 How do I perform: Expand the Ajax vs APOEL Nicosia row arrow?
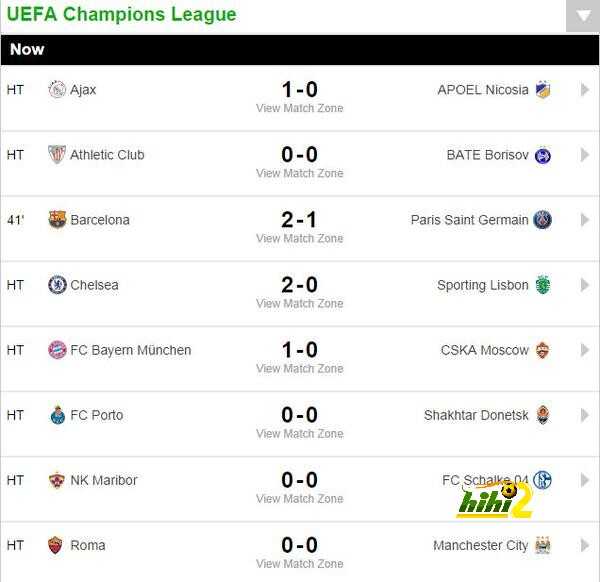584,90
